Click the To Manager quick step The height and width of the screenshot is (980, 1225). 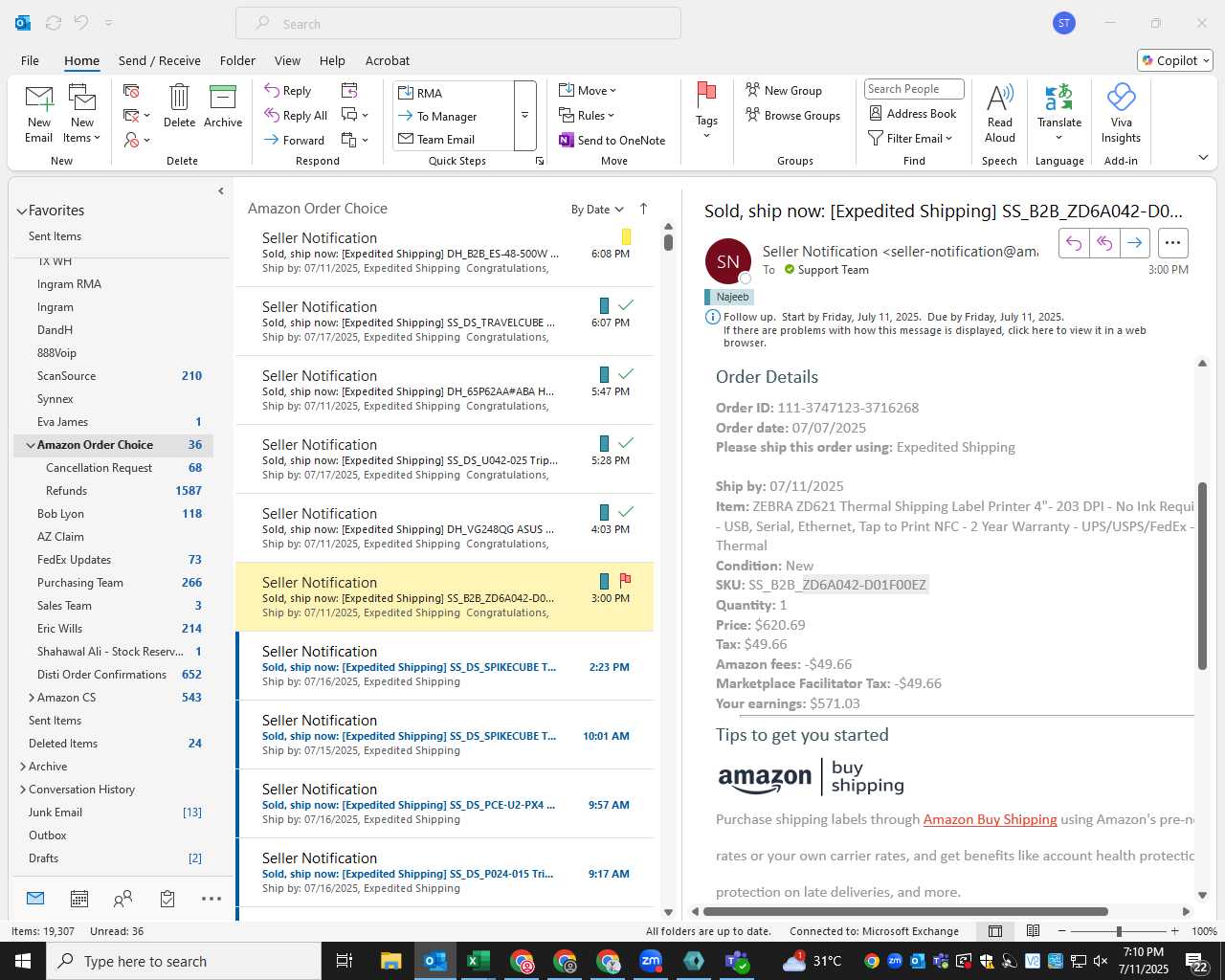pos(454,116)
